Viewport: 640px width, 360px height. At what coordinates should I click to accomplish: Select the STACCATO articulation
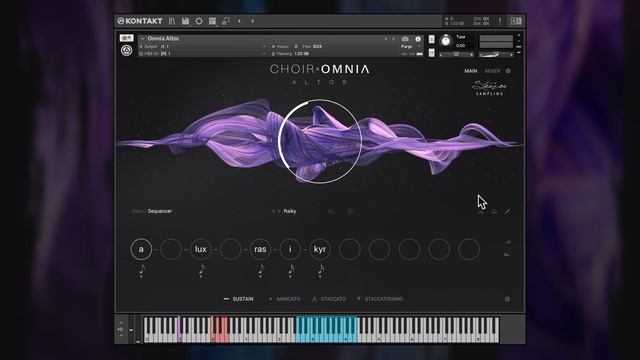point(329,299)
